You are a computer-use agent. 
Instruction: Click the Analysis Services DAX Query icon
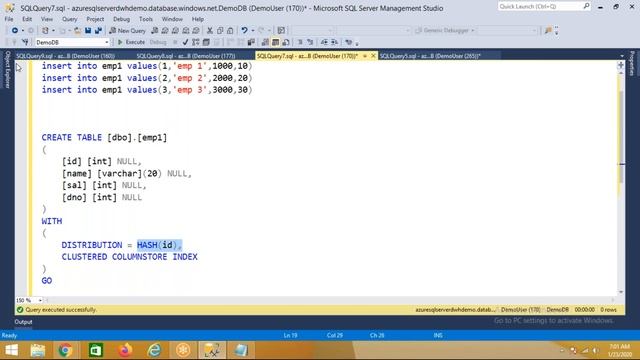196,31
